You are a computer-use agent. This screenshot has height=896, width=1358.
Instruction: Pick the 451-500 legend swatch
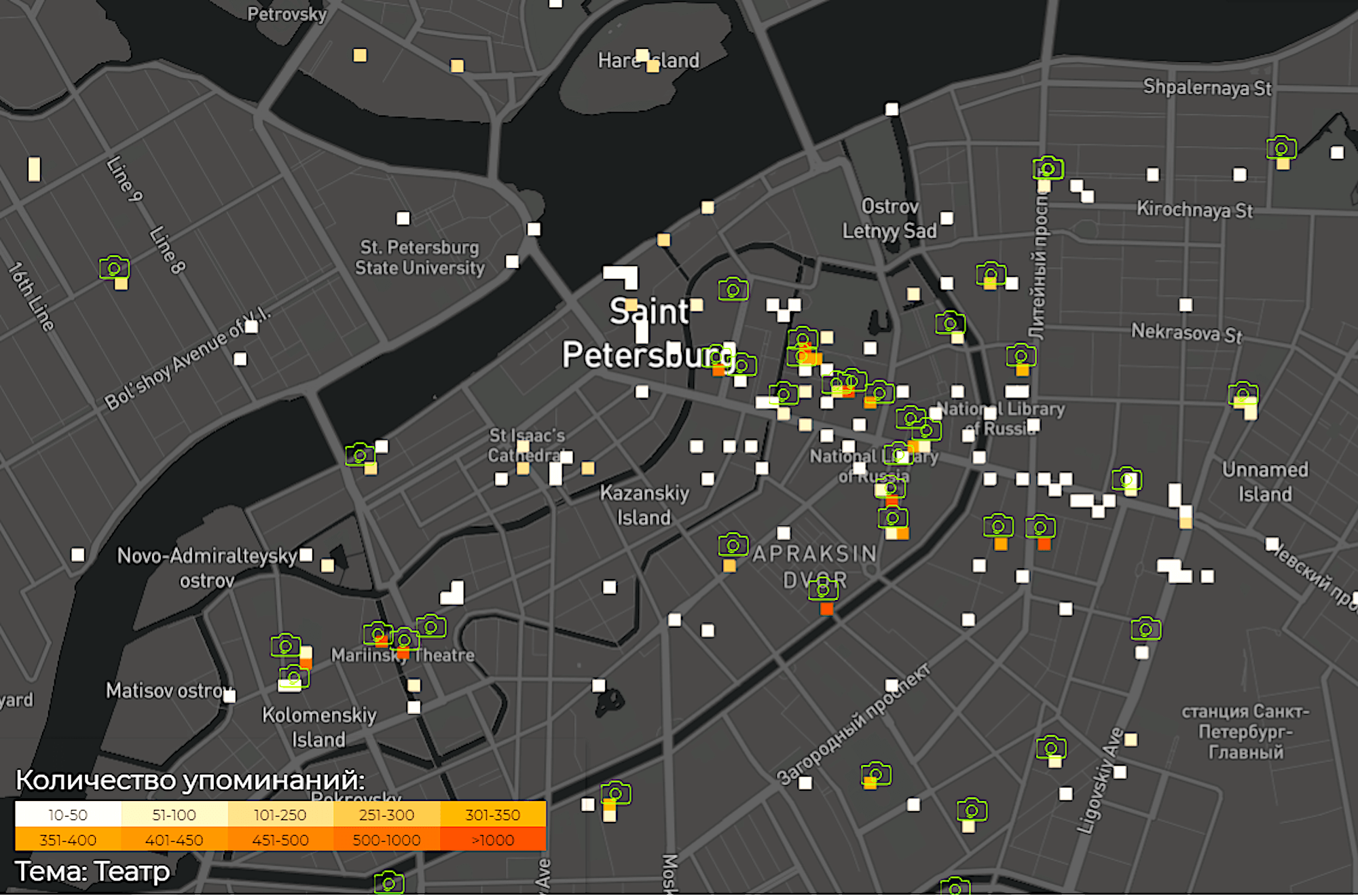click(280, 839)
